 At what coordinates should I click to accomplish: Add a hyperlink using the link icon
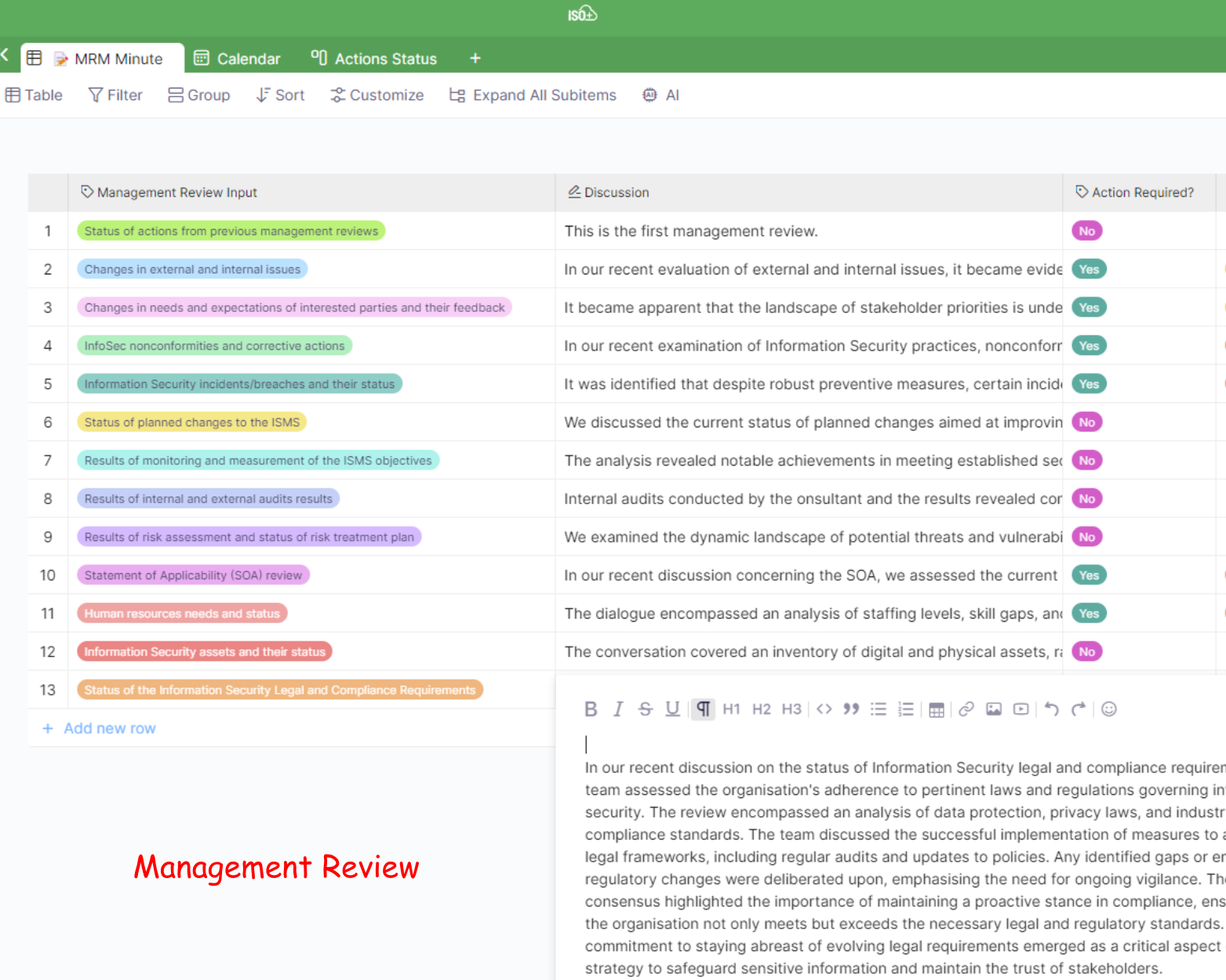966,710
